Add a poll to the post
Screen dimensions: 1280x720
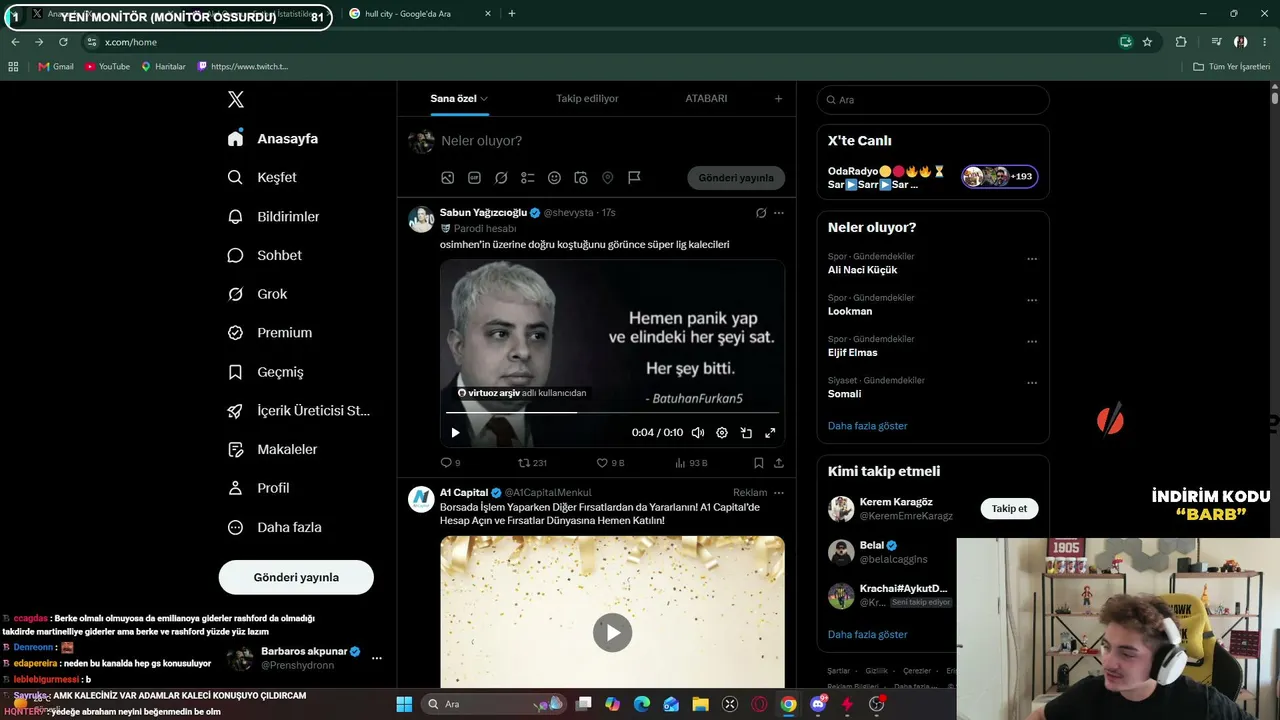[528, 178]
